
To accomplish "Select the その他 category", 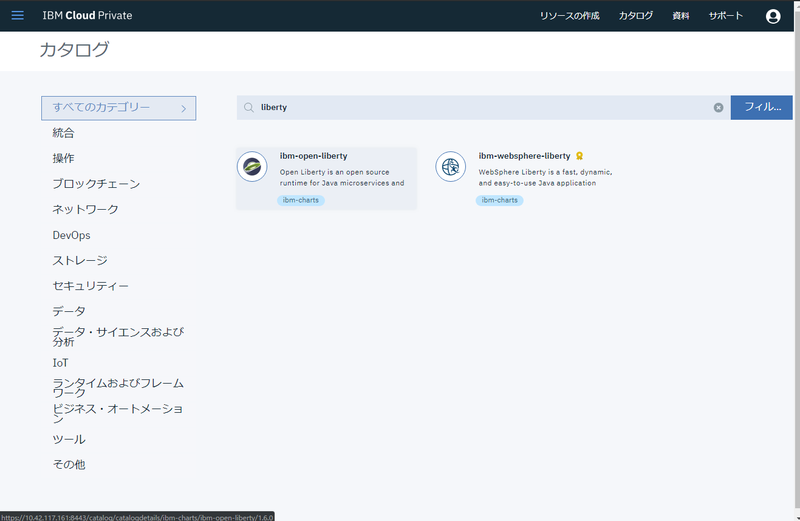I will (x=69, y=464).
